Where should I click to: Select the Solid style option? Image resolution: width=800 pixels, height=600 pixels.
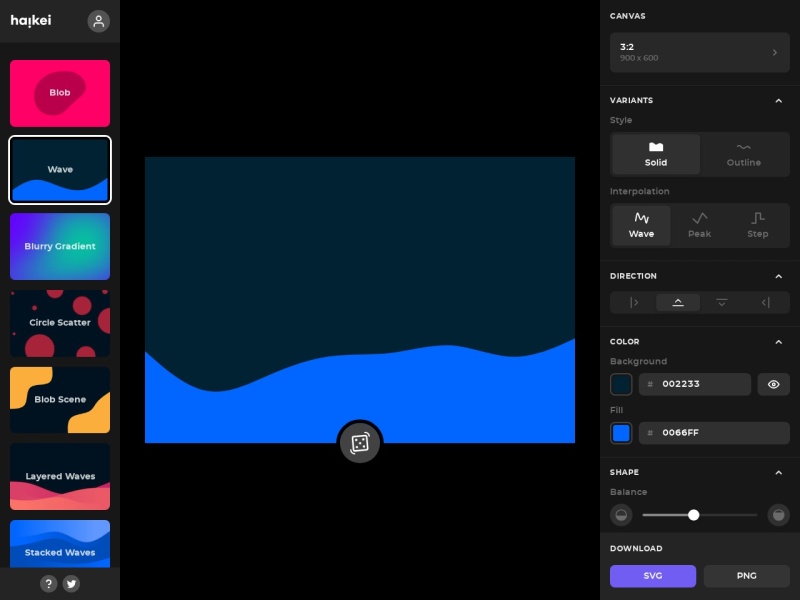pos(656,154)
